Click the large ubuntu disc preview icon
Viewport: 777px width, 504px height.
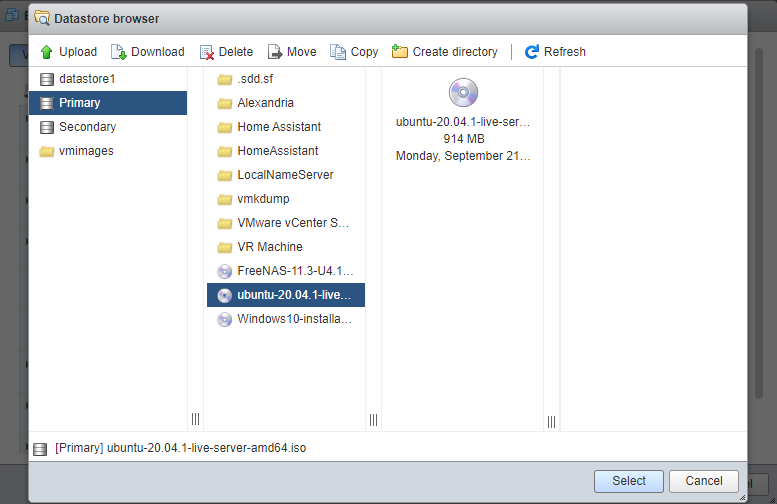463,93
